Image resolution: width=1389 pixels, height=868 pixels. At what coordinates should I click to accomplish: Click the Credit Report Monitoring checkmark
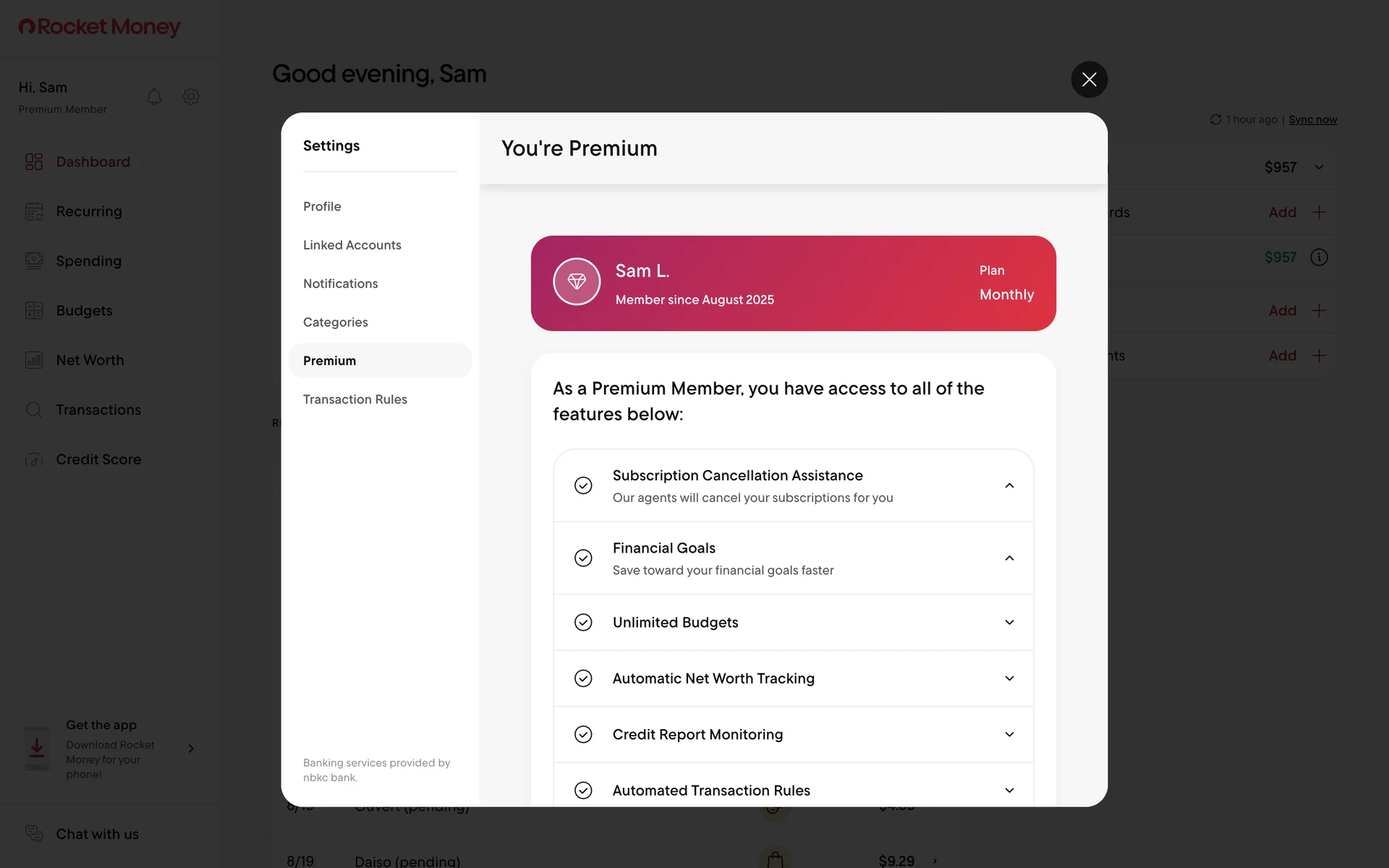[583, 734]
